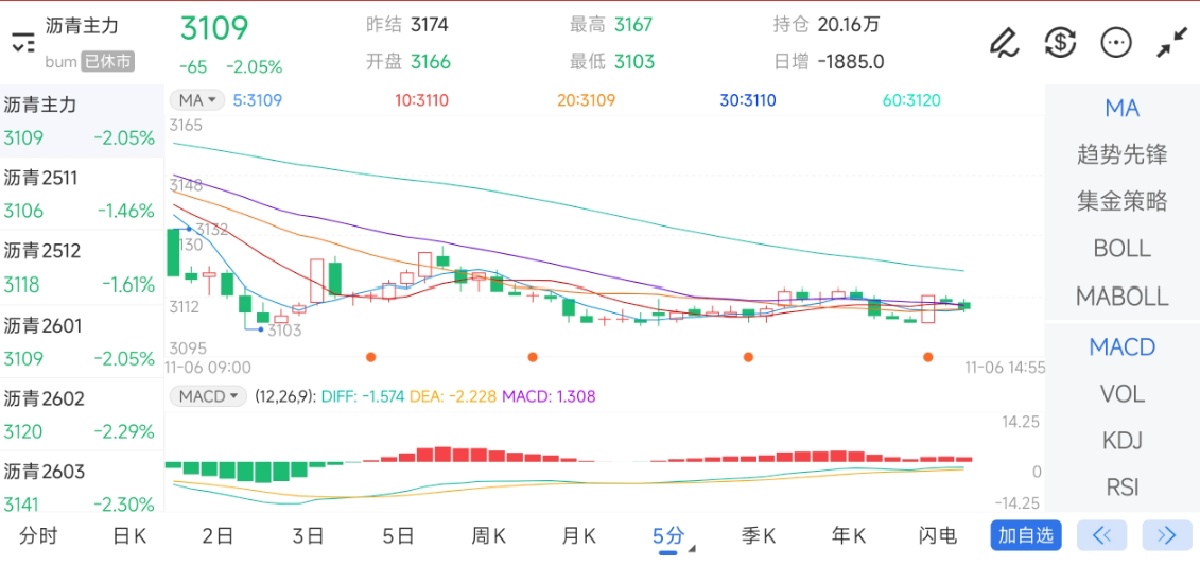Select contract 沥青2512
This screenshot has height=572, width=1200.
point(80,267)
